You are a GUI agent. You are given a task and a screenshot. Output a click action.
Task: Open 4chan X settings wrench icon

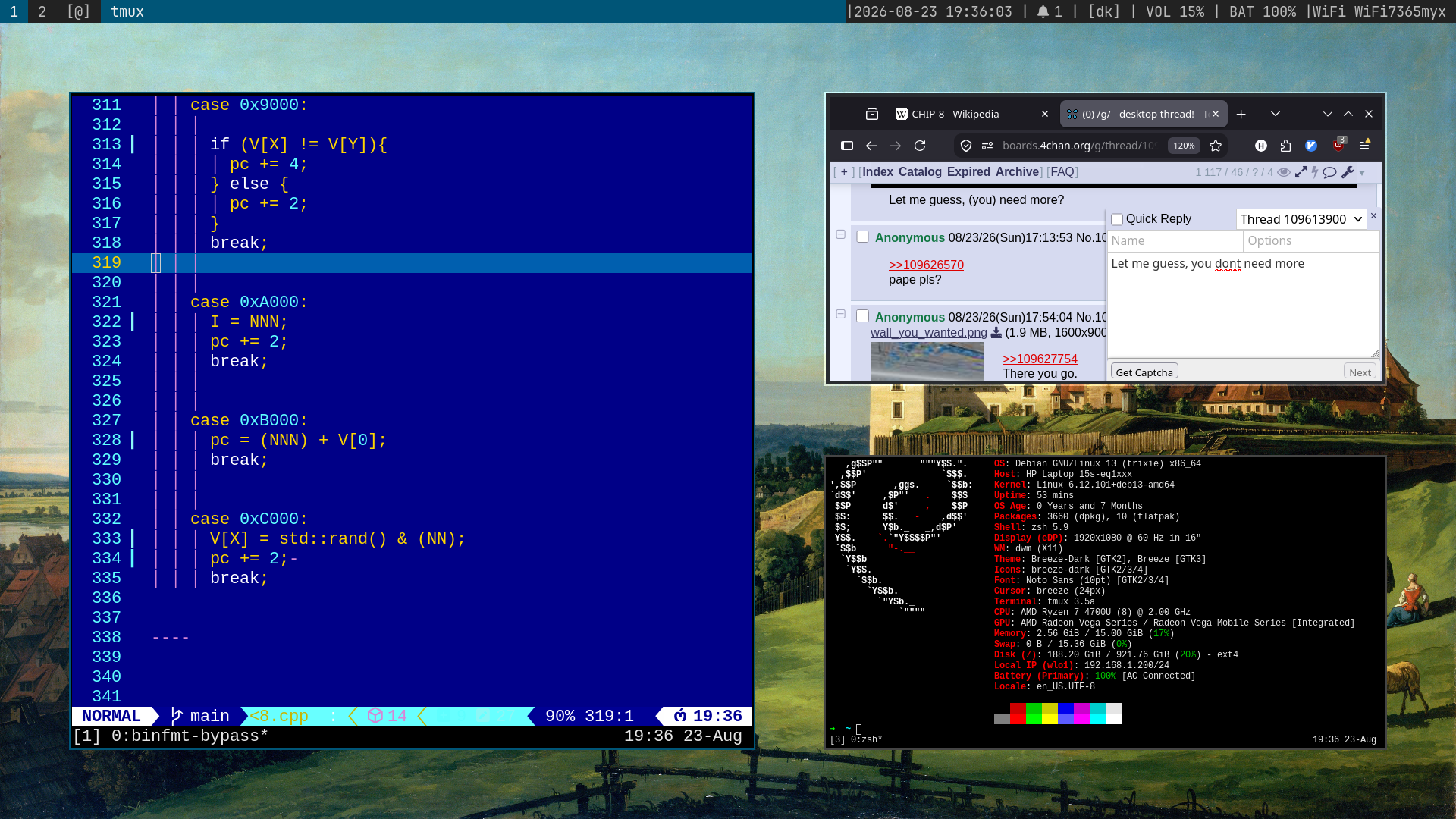(x=1348, y=172)
